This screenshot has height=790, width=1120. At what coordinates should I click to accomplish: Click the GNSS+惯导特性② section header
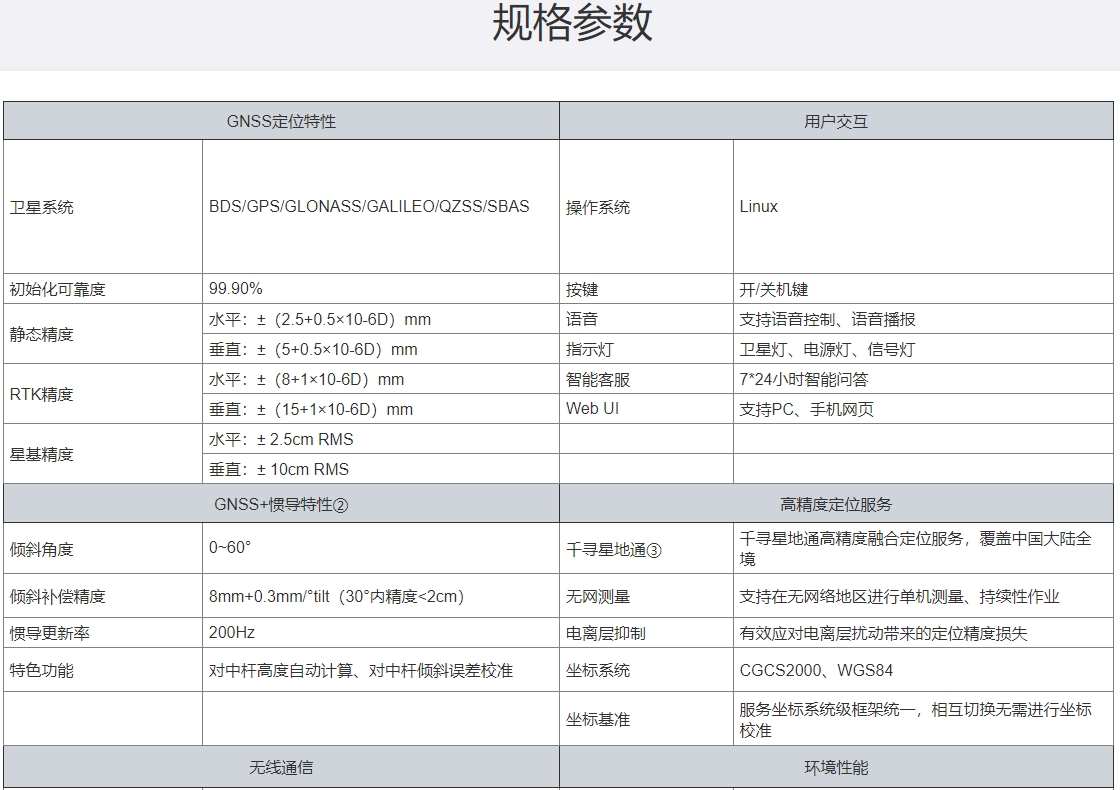[281, 504]
